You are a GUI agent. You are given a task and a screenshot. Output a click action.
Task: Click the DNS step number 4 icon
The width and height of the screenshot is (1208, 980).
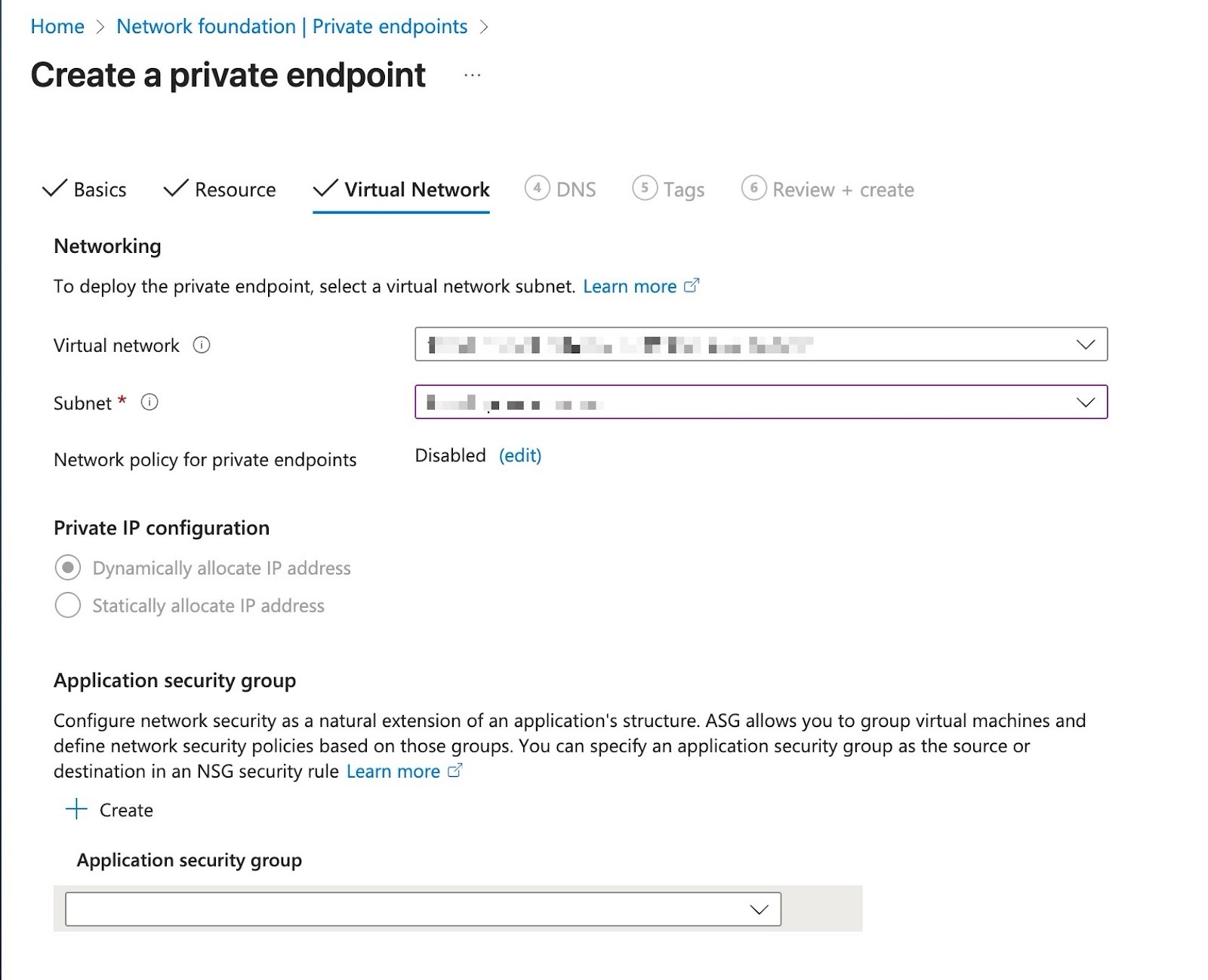click(x=537, y=188)
